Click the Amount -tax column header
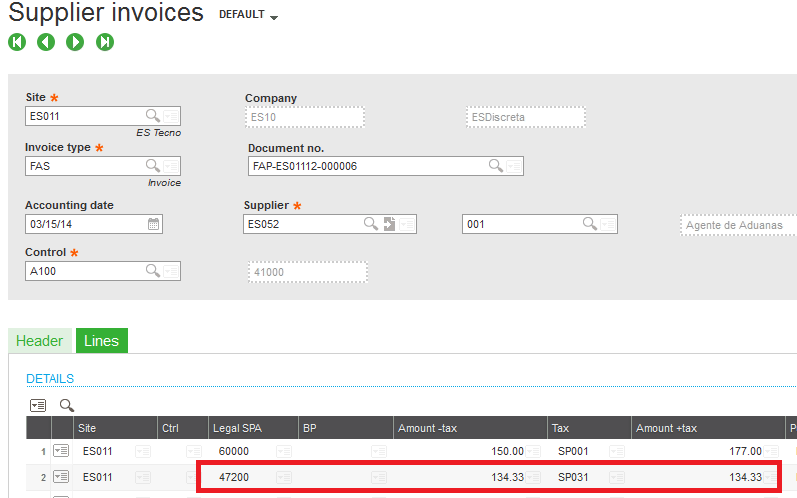 point(428,428)
